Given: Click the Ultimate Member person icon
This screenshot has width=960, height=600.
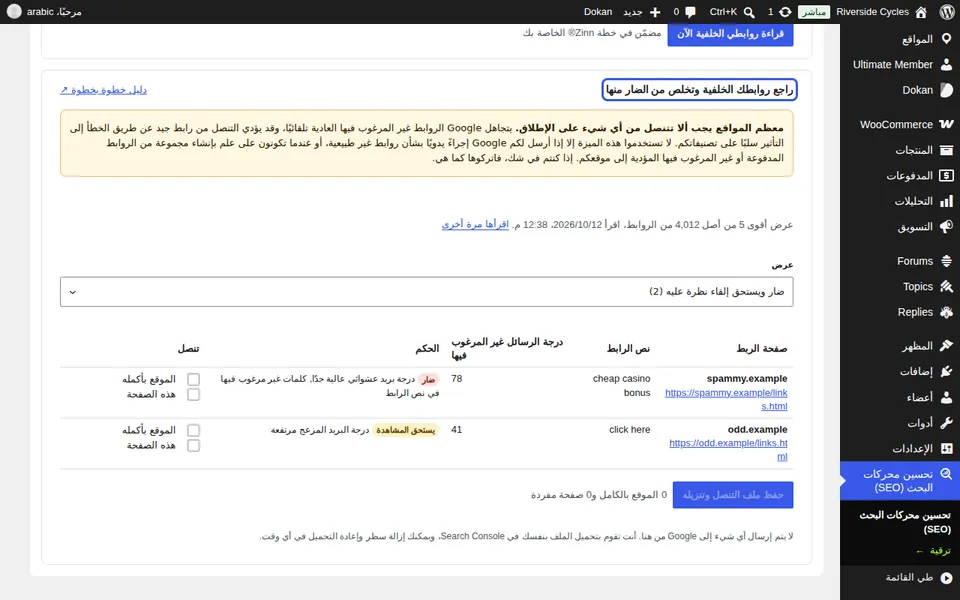Looking at the screenshot, I should [946, 64].
